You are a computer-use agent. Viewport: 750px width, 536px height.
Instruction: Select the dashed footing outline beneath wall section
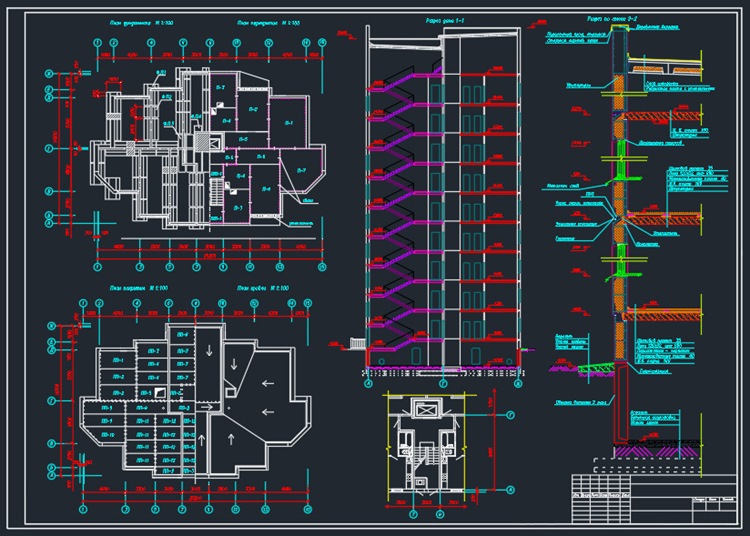point(648,466)
